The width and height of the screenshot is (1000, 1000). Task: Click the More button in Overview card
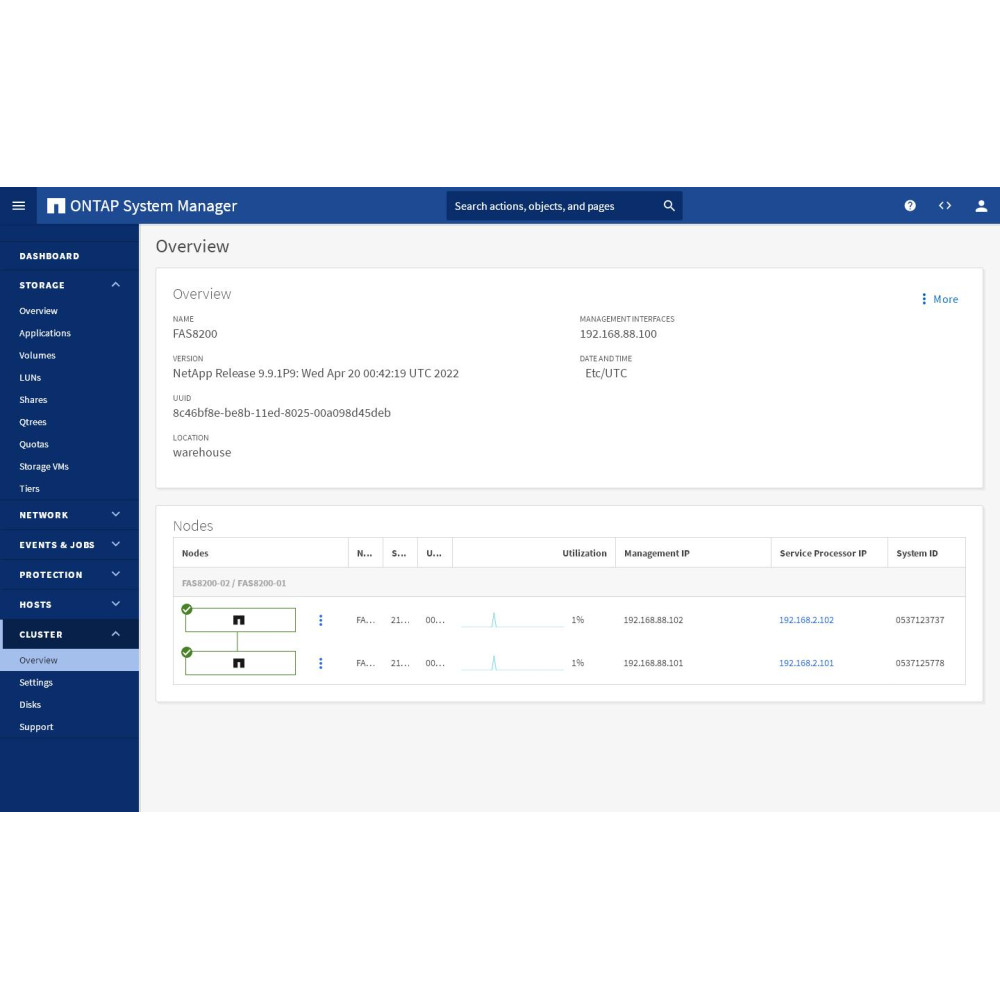939,299
